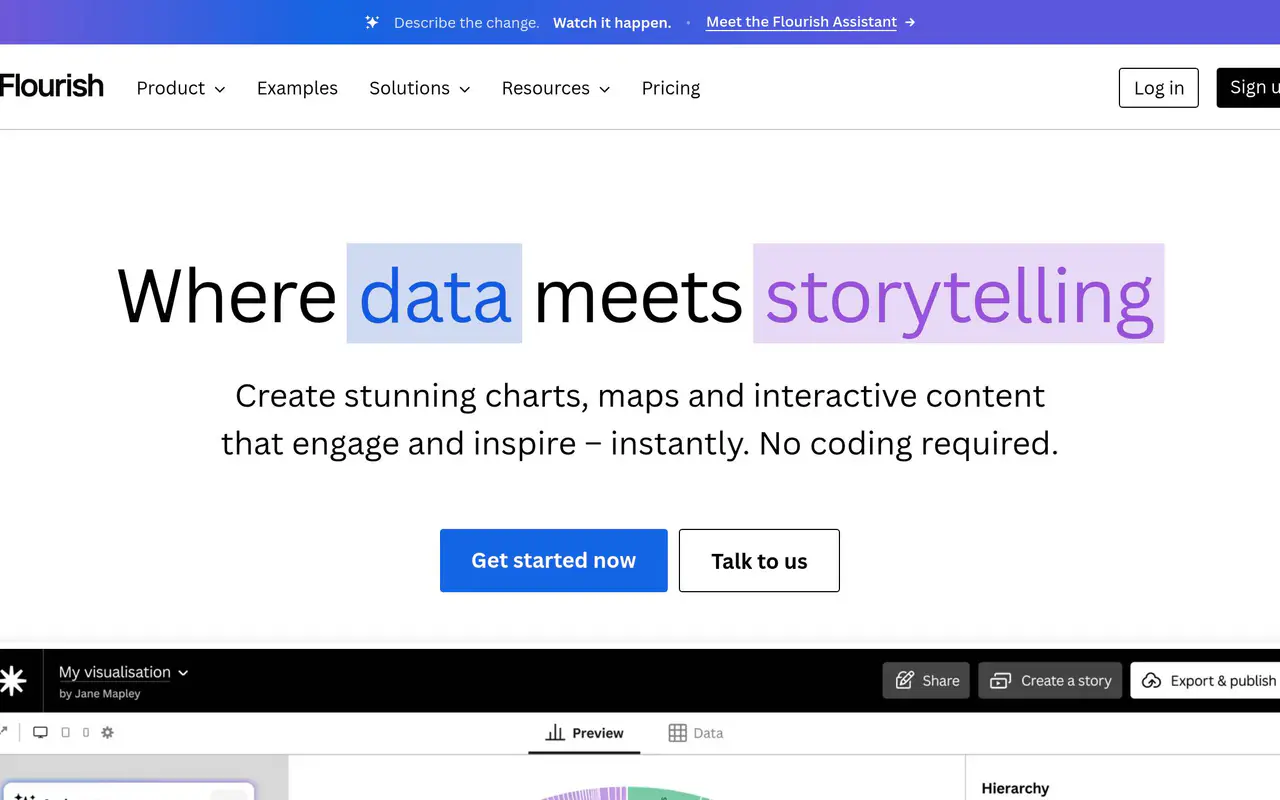Click the highlighted word storytelling
1280x800 pixels.
click(x=958, y=294)
